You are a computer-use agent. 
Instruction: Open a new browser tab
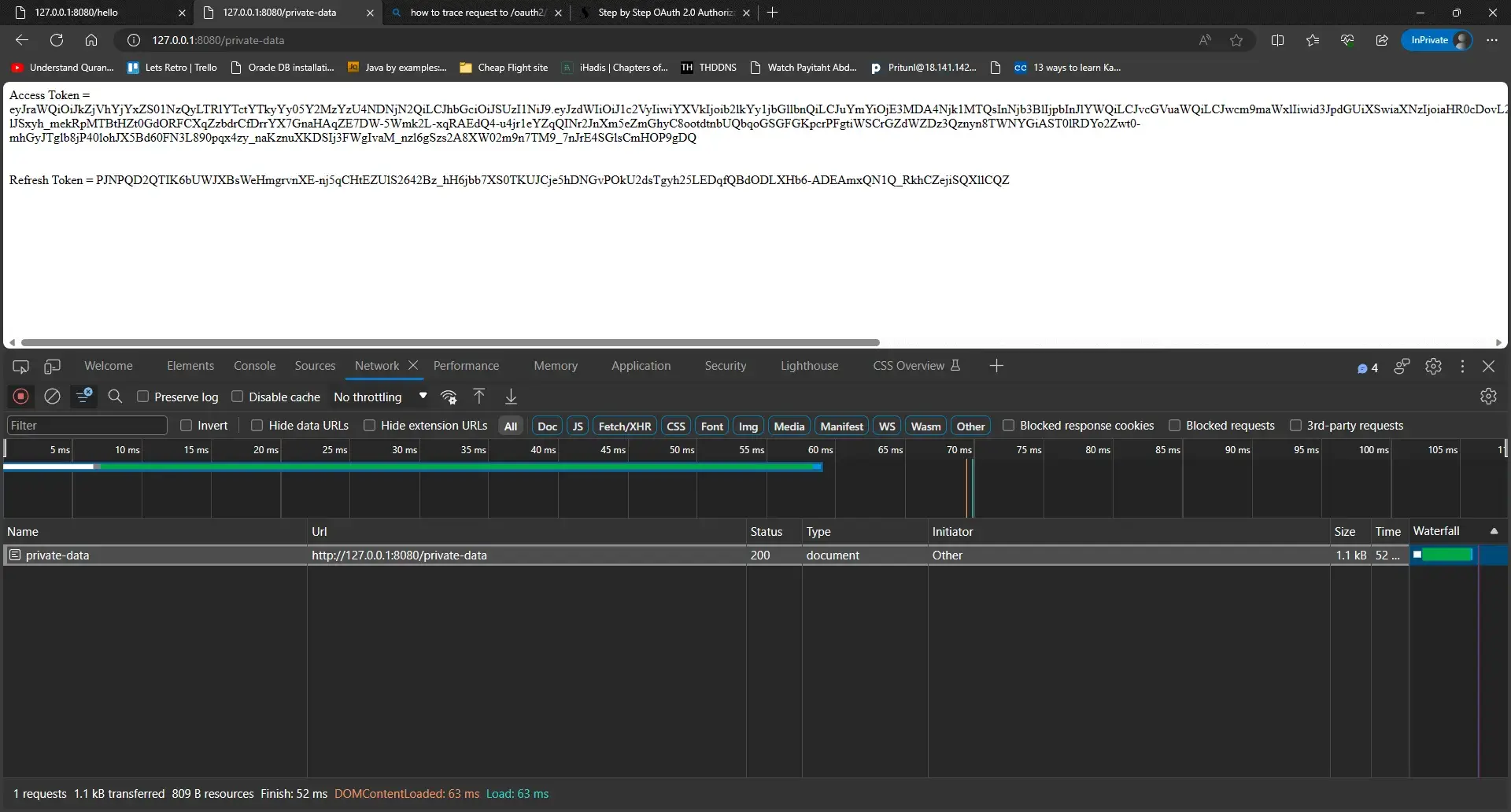[772, 13]
